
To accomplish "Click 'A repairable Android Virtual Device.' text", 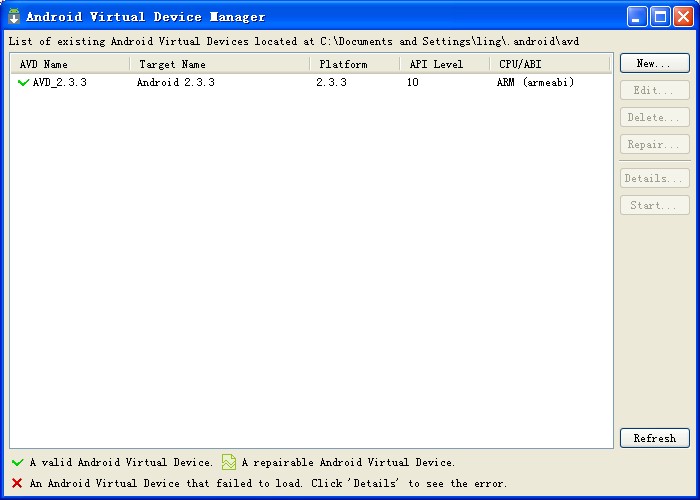I will coord(348,462).
